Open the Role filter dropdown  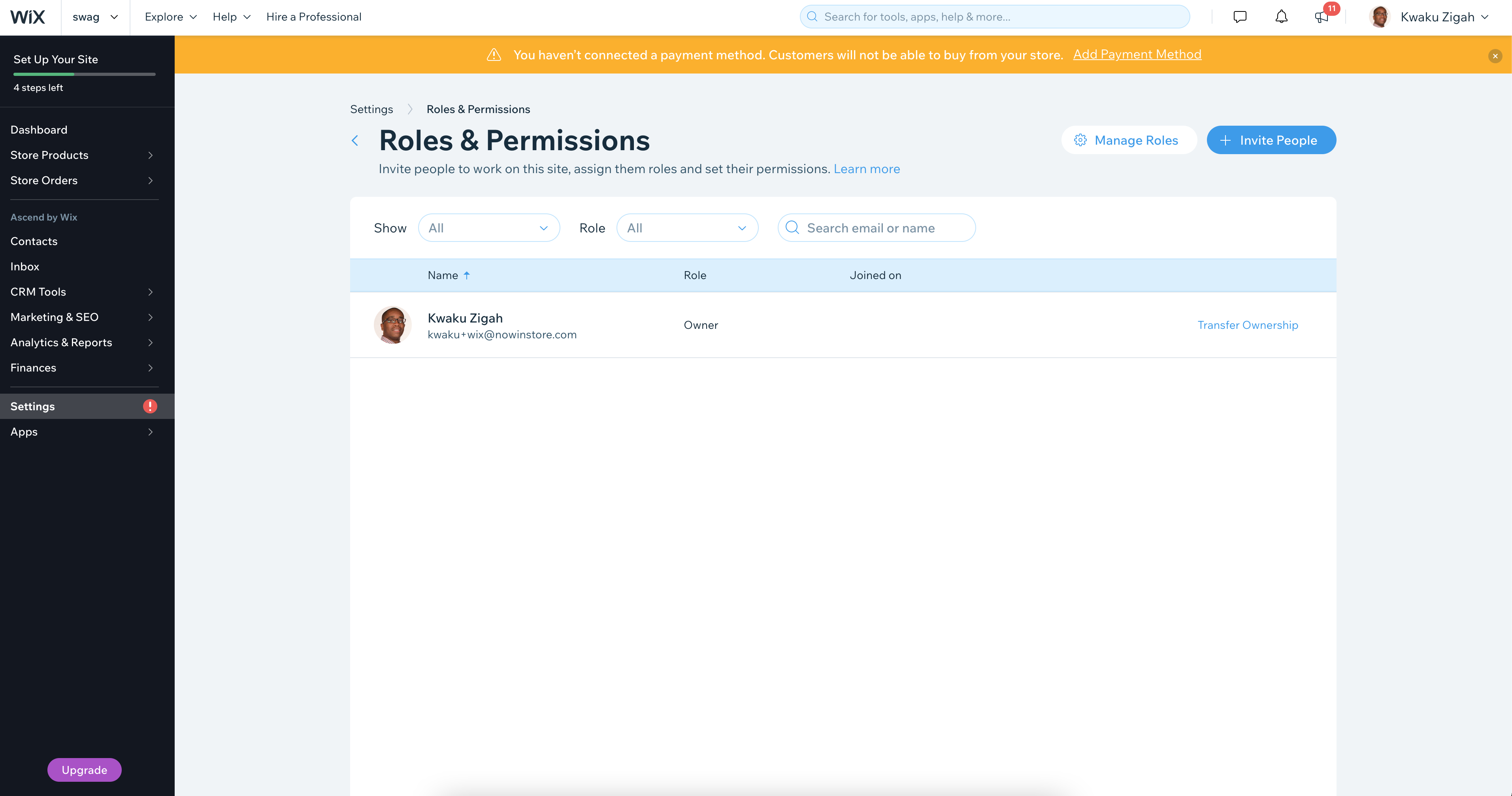[687, 228]
